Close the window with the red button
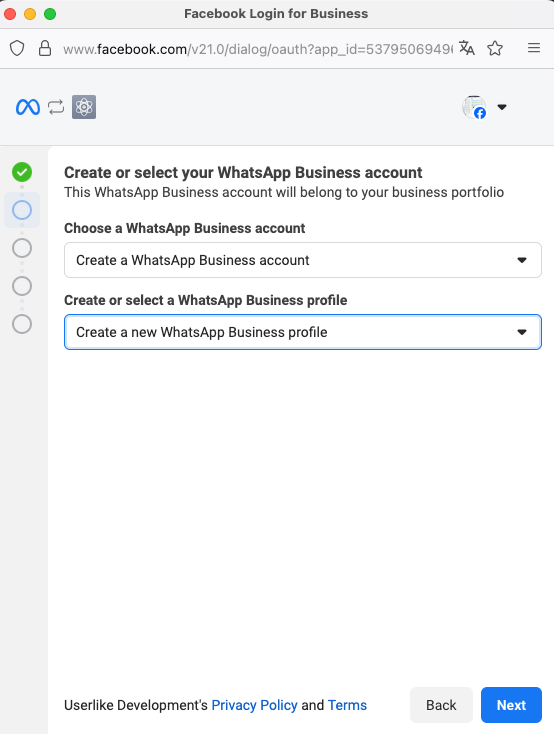 10,14
